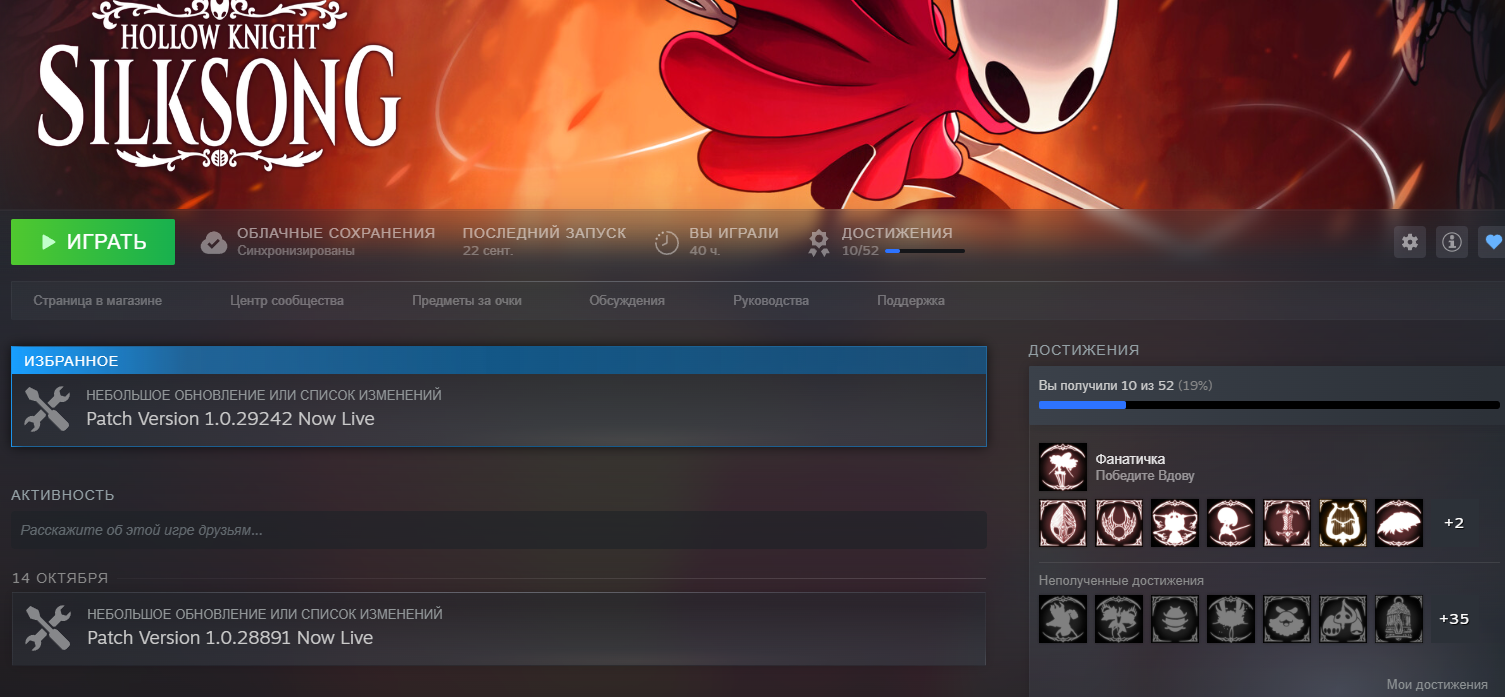Click the horned skull locked achievement icon
The width and height of the screenshot is (1505, 697).
[x=1343, y=619]
